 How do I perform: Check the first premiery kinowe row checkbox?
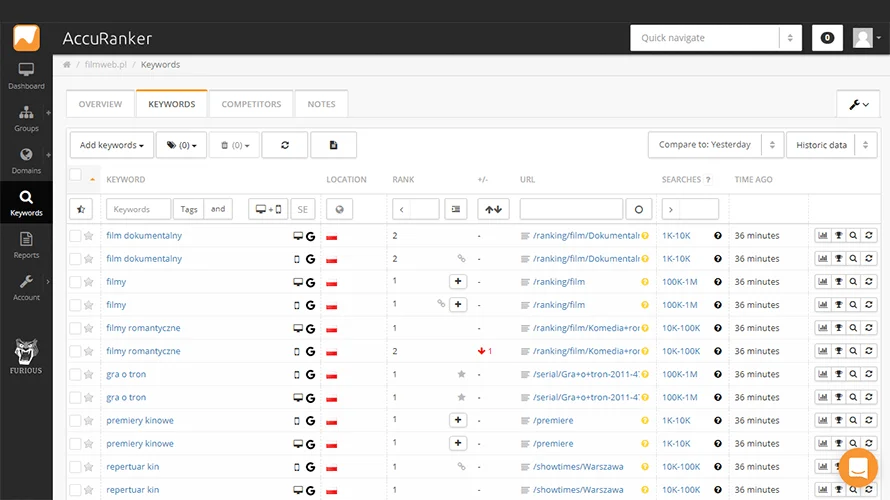point(75,421)
